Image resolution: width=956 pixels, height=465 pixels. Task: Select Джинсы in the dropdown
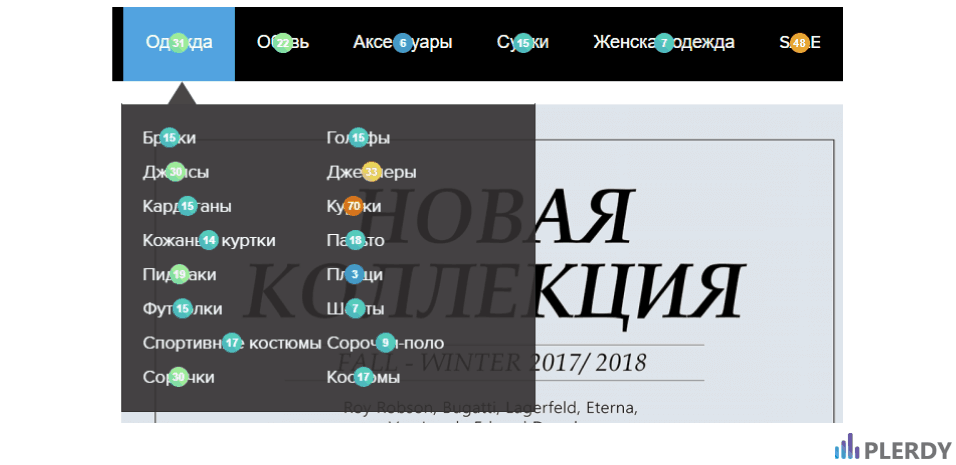[x=176, y=172]
